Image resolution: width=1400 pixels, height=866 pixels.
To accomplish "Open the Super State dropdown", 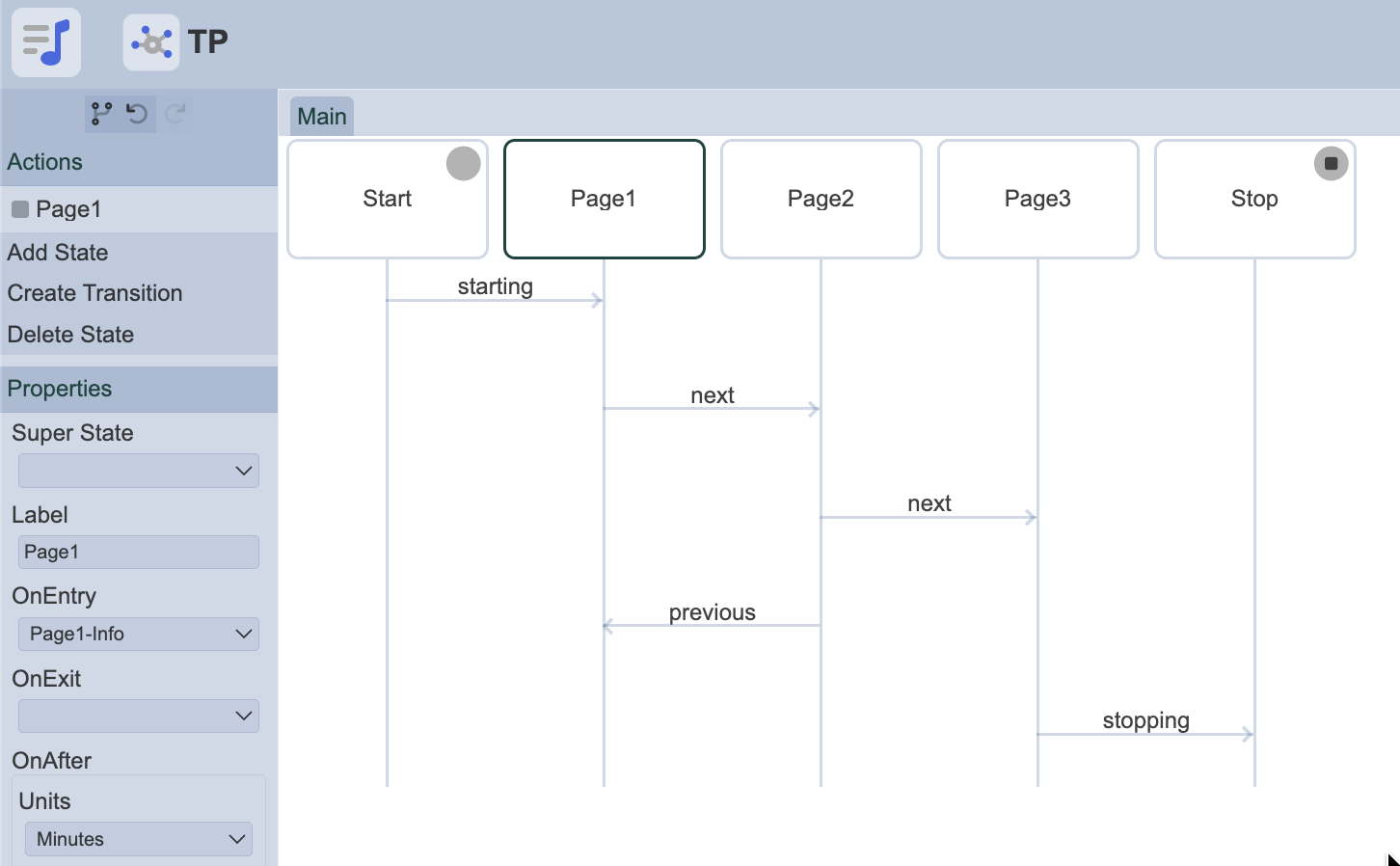I will (139, 471).
